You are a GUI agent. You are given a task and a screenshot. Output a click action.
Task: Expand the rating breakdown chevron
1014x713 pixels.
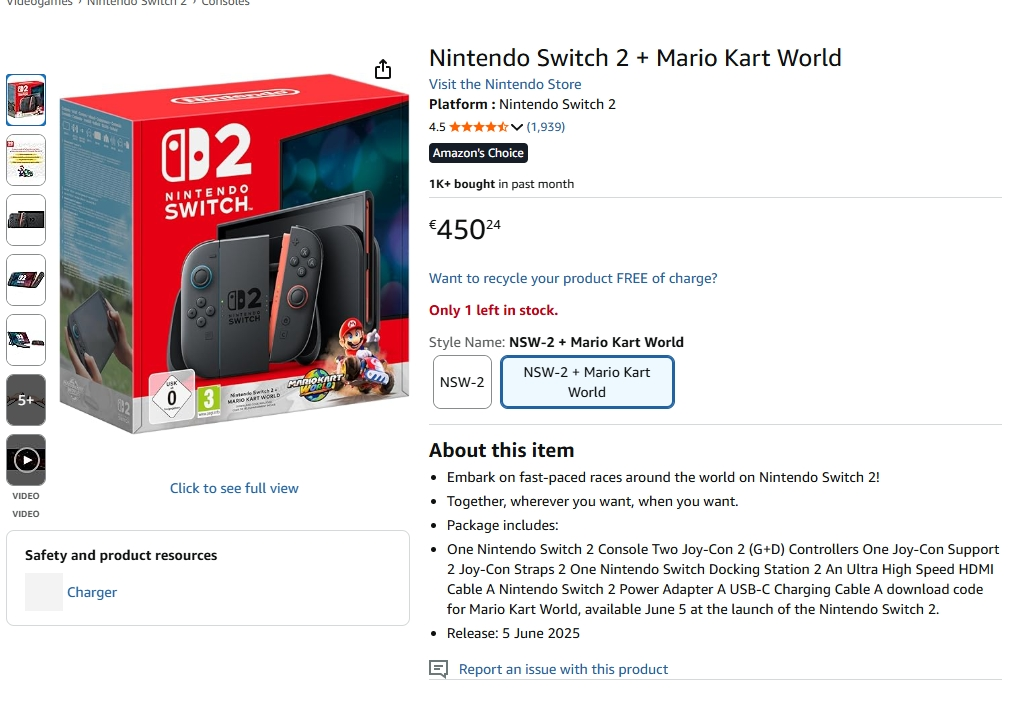tap(517, 127)
